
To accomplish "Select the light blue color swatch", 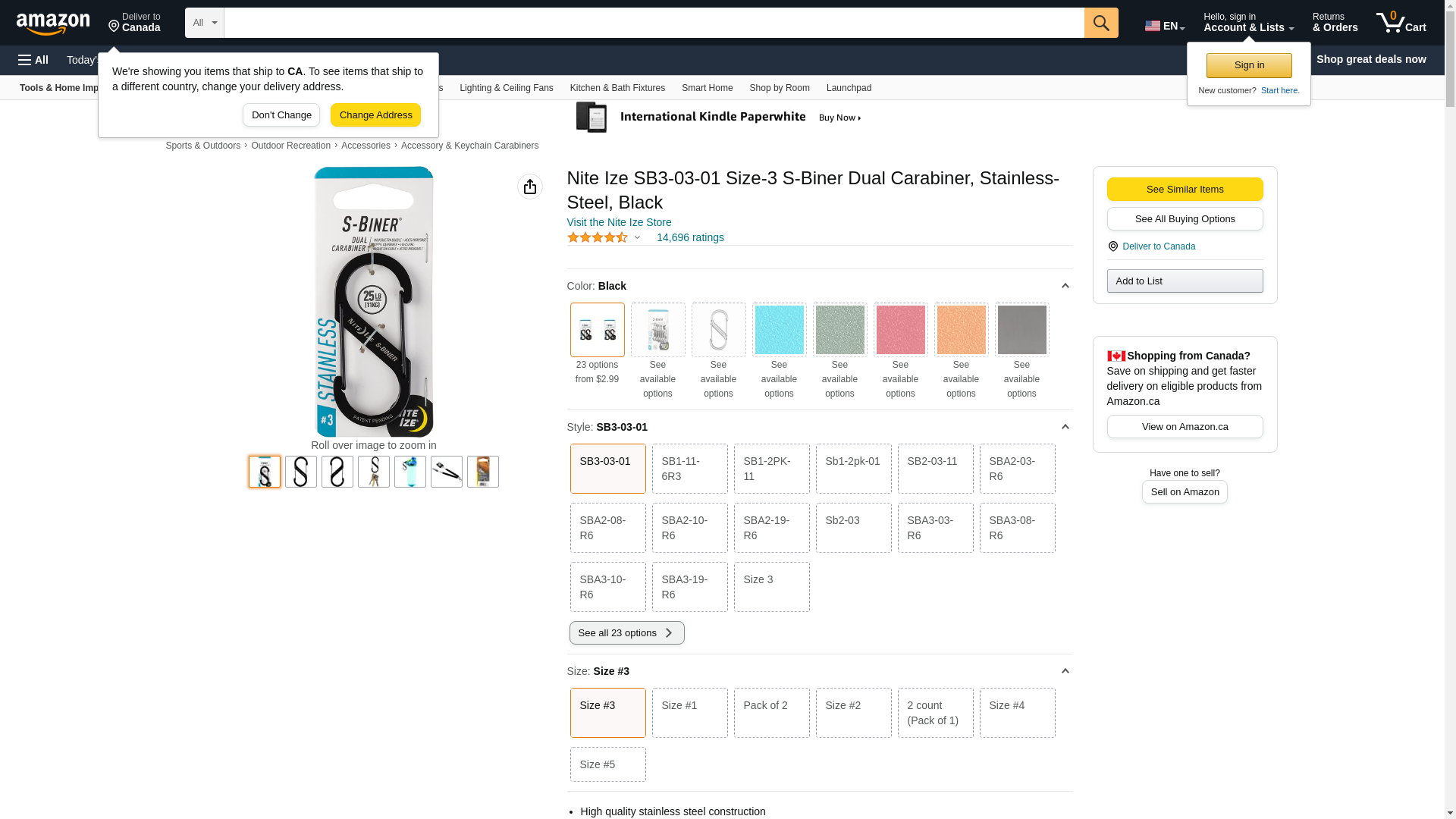I will [779, 330].
